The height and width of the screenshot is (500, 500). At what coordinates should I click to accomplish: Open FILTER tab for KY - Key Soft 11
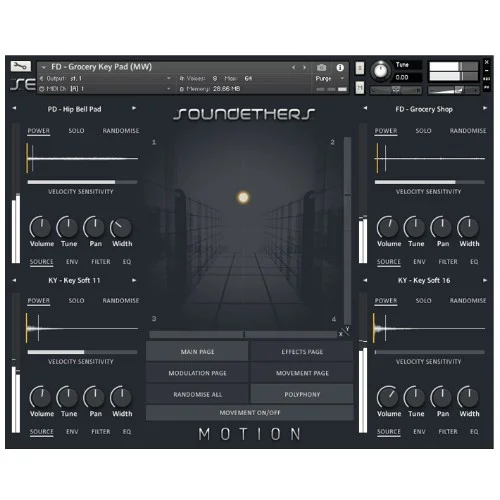pos(101,432)
